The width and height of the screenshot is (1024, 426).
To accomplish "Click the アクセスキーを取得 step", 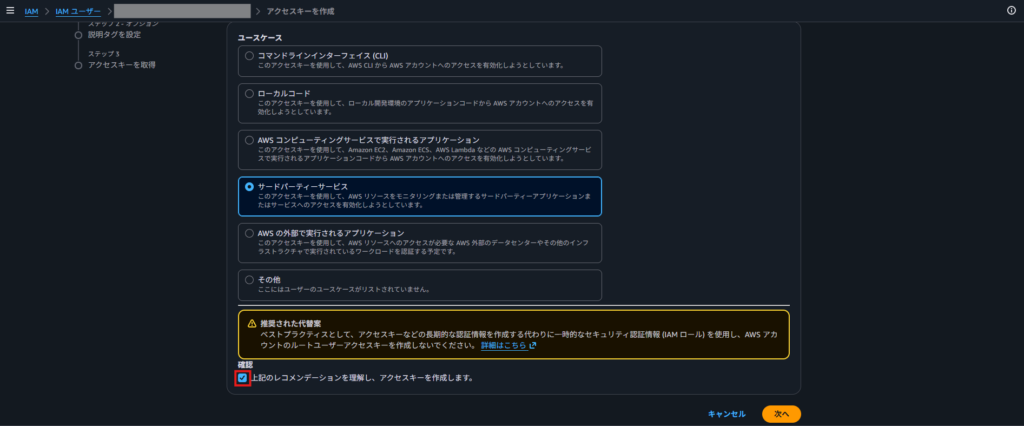I will 121,65.
